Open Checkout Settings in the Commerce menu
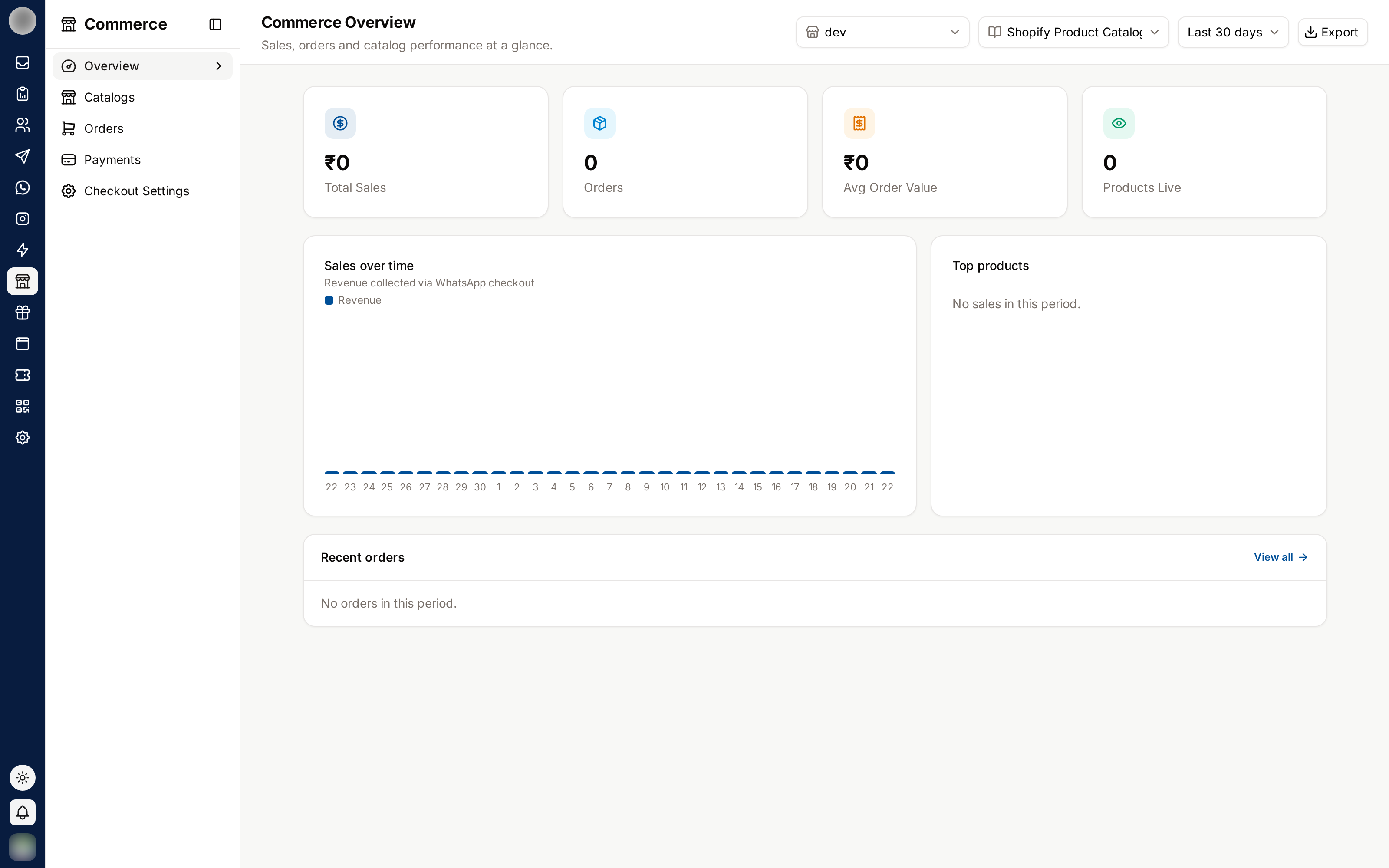 point(142,191)
